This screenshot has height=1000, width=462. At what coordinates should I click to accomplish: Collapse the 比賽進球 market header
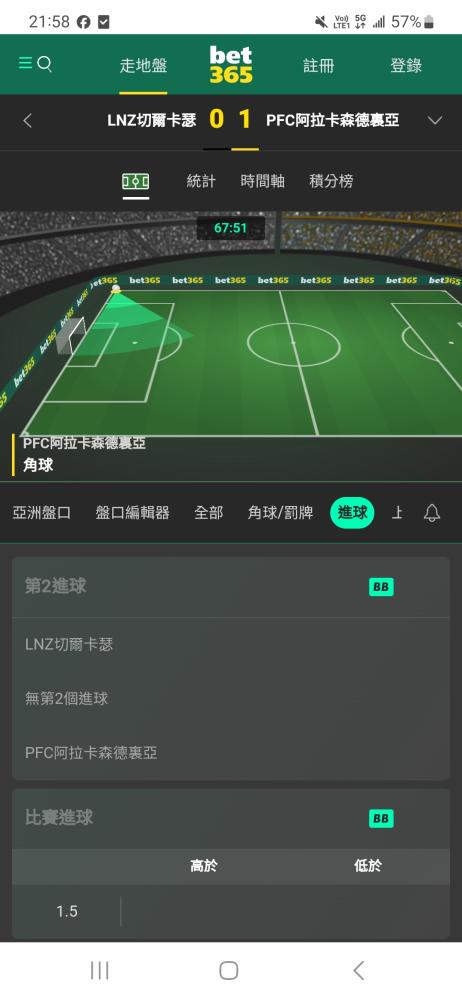(x=231, y=818)
